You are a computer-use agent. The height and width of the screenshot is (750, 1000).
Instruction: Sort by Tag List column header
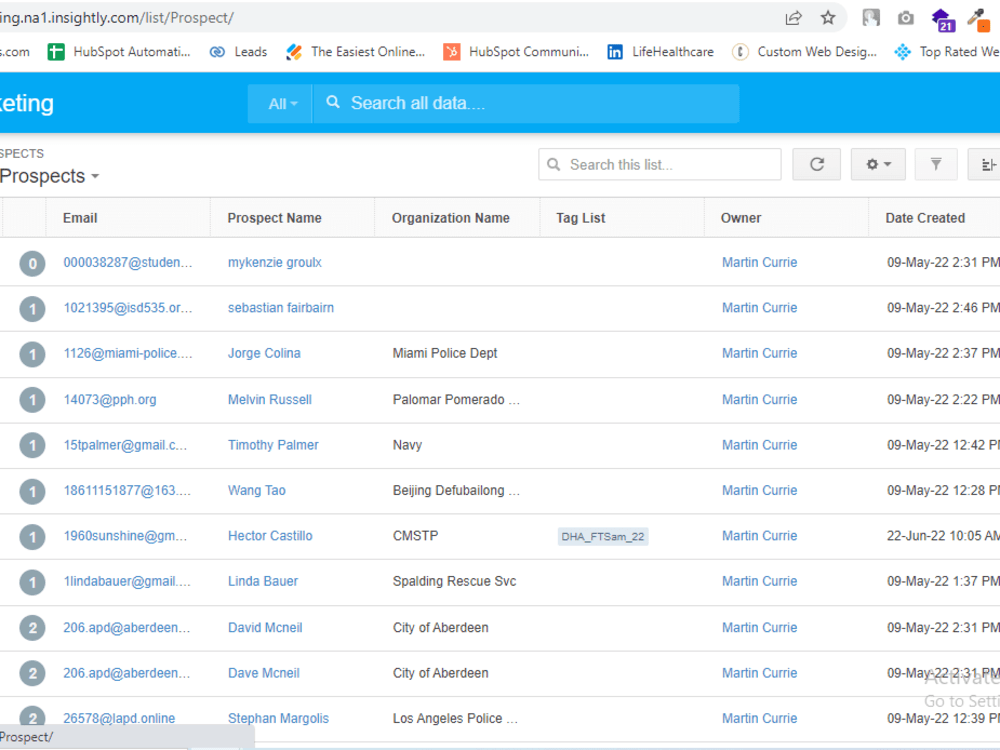(x=580, y=218)
